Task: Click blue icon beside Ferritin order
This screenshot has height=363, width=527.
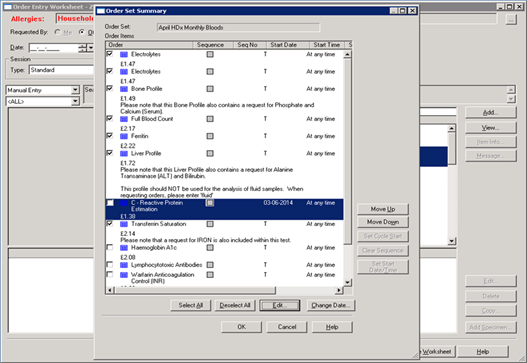Action: tap(124, 136)
